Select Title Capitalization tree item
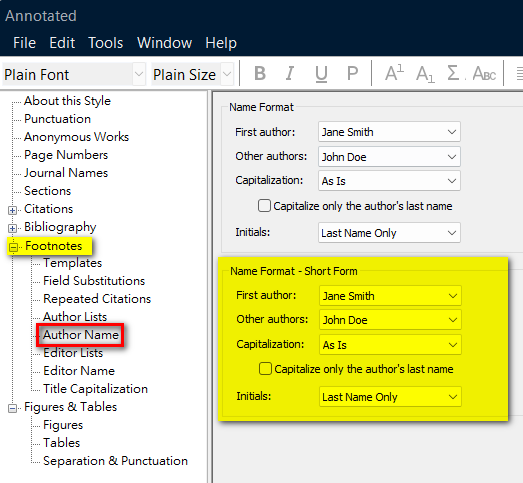Image resolution: width=523 pixels, height=483 pixels. coord(95,389)
